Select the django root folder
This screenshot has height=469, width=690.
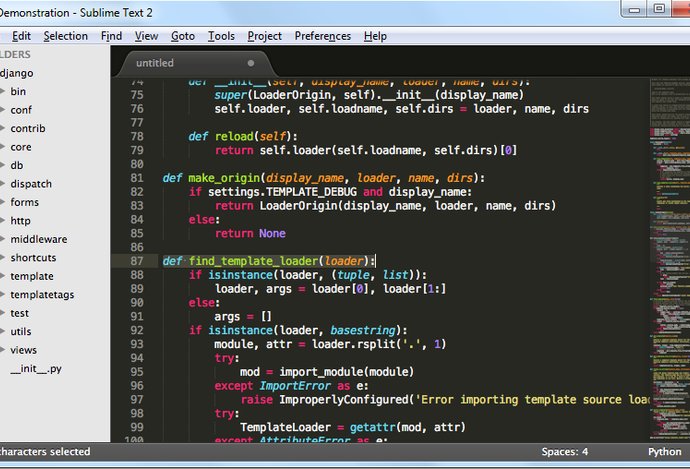[17, 73]
